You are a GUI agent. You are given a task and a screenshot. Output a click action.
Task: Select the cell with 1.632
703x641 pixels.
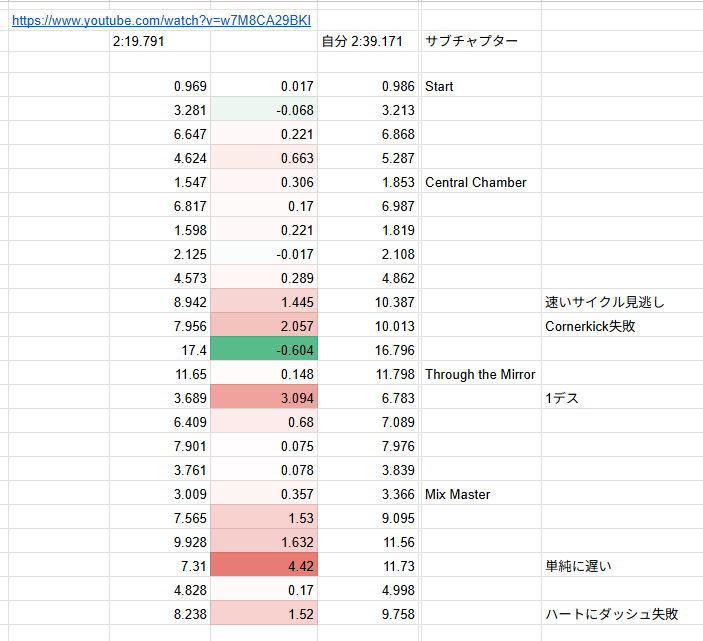point(264,542)
